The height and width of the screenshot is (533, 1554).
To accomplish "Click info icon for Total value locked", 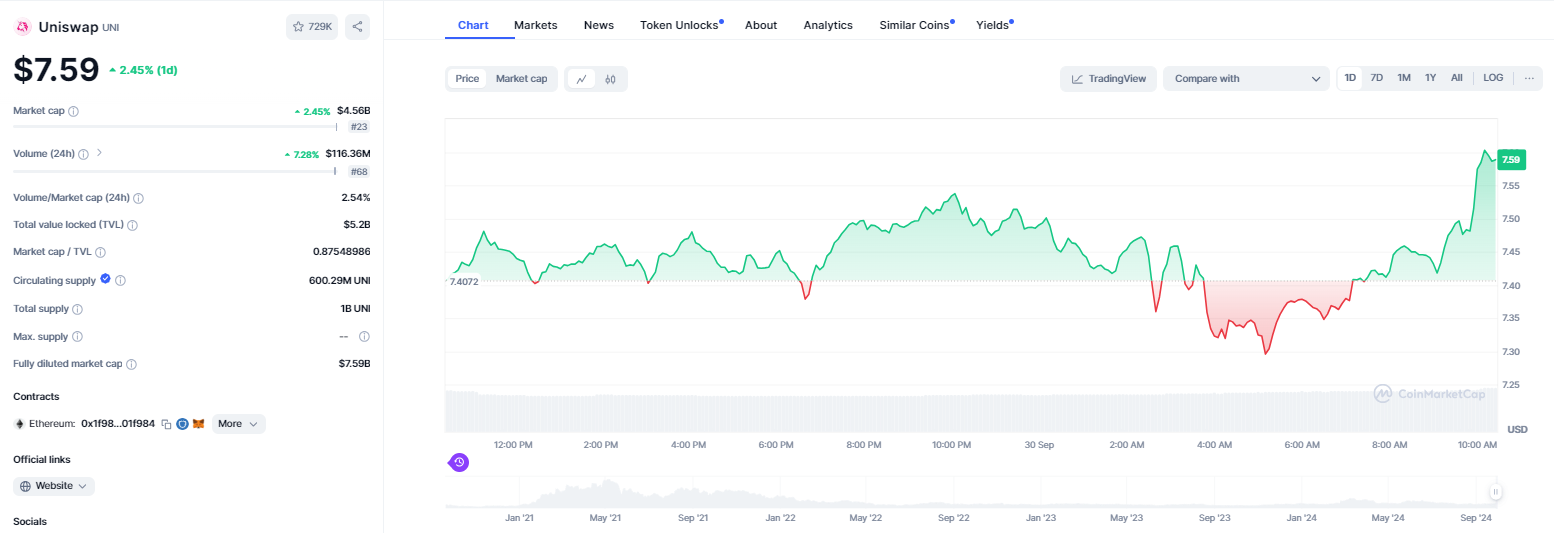I will click(133, 225).
